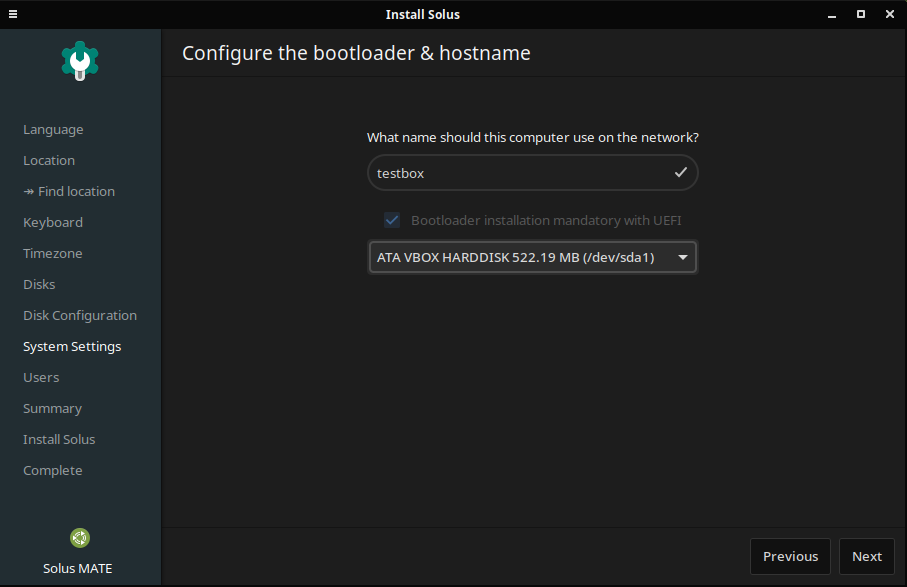907x587 pixels.
Task: Go to the Users step
Action: click(x=41, y=378)
